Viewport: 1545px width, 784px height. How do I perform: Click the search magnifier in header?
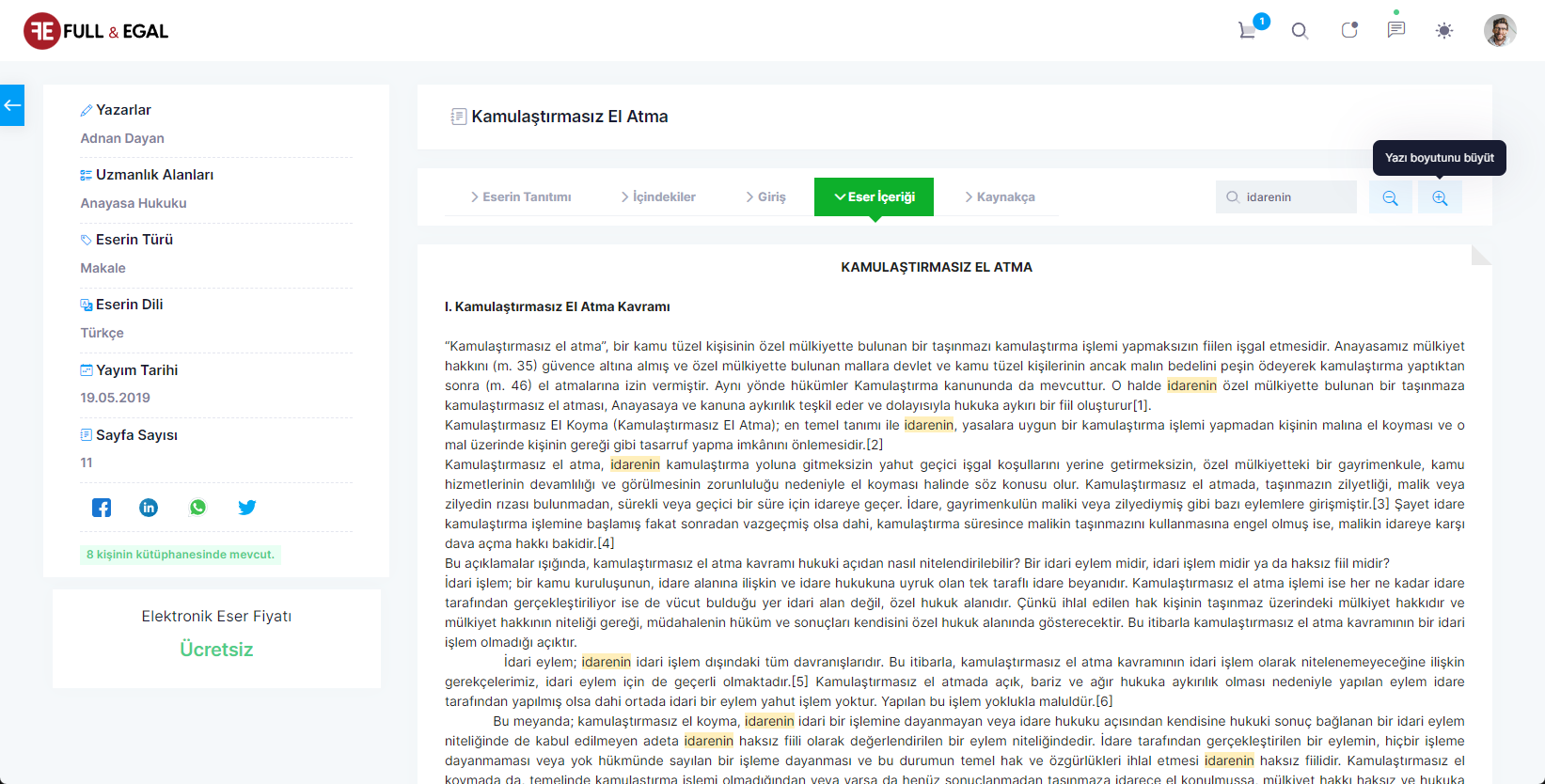tap(1300, 31)
